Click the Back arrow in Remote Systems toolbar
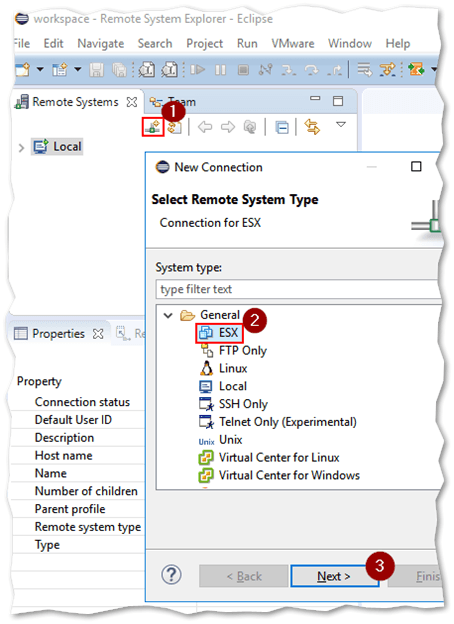454x624 pixels. (x=205, y=127)
